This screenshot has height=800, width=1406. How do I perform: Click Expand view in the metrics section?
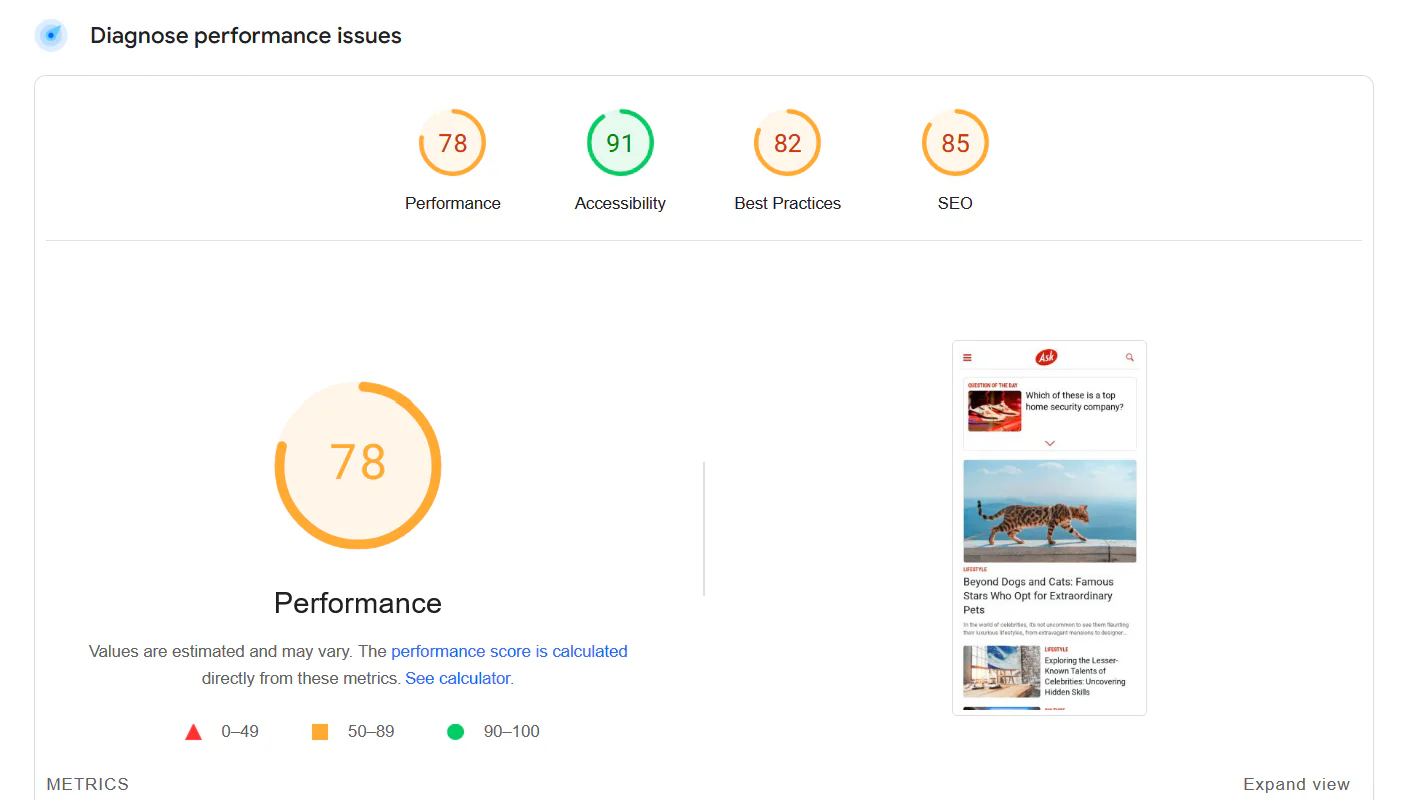click(x=1296, y=784)
